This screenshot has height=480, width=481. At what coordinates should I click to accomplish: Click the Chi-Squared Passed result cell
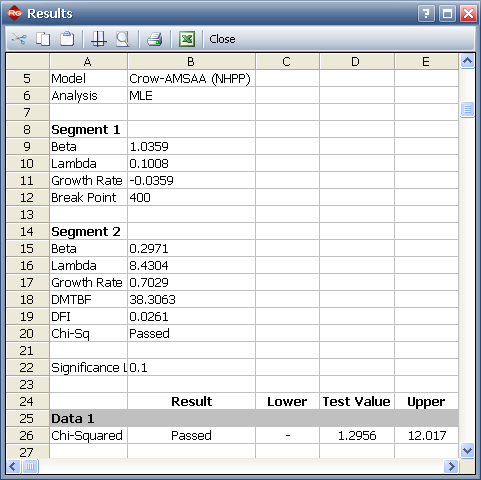(x=191, y=435)
